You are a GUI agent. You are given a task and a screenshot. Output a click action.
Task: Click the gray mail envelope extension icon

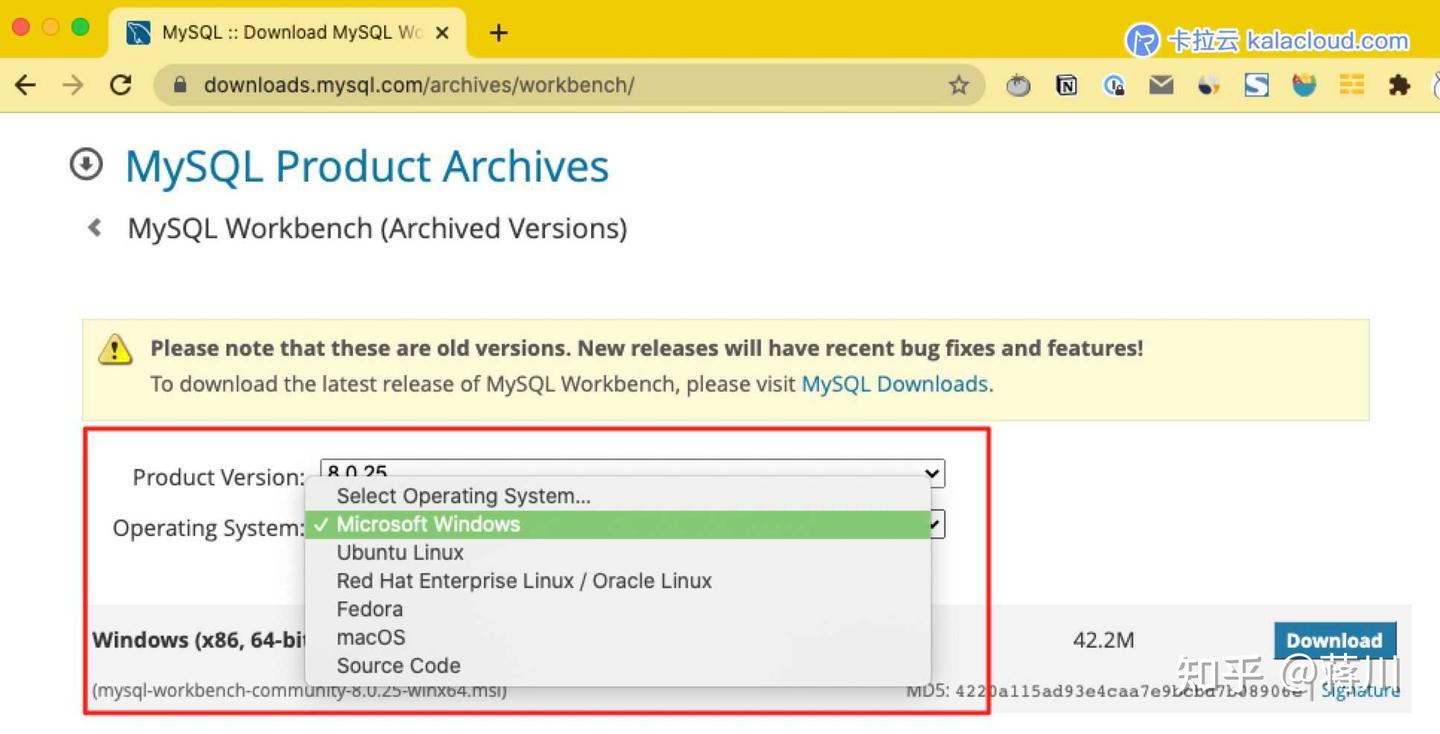[1161, 85]
